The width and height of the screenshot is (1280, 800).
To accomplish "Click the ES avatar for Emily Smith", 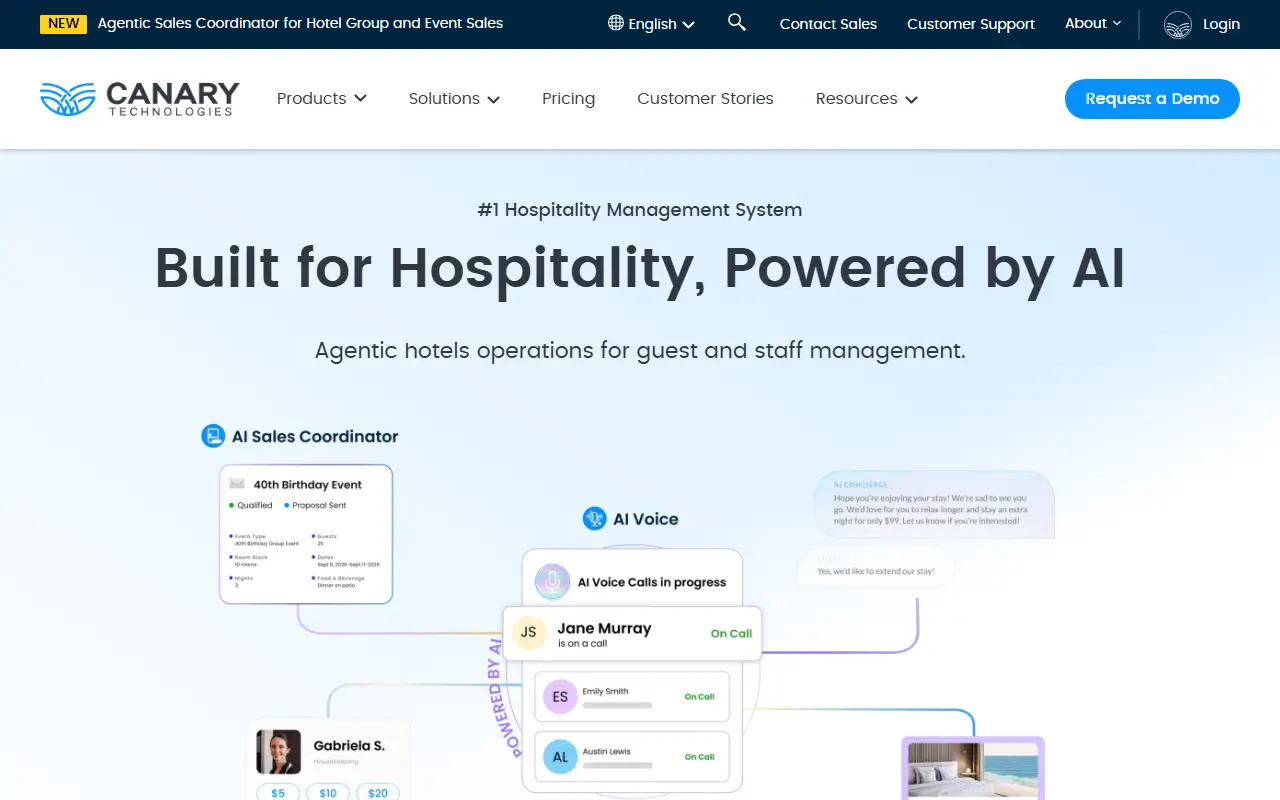I will 560,696.
